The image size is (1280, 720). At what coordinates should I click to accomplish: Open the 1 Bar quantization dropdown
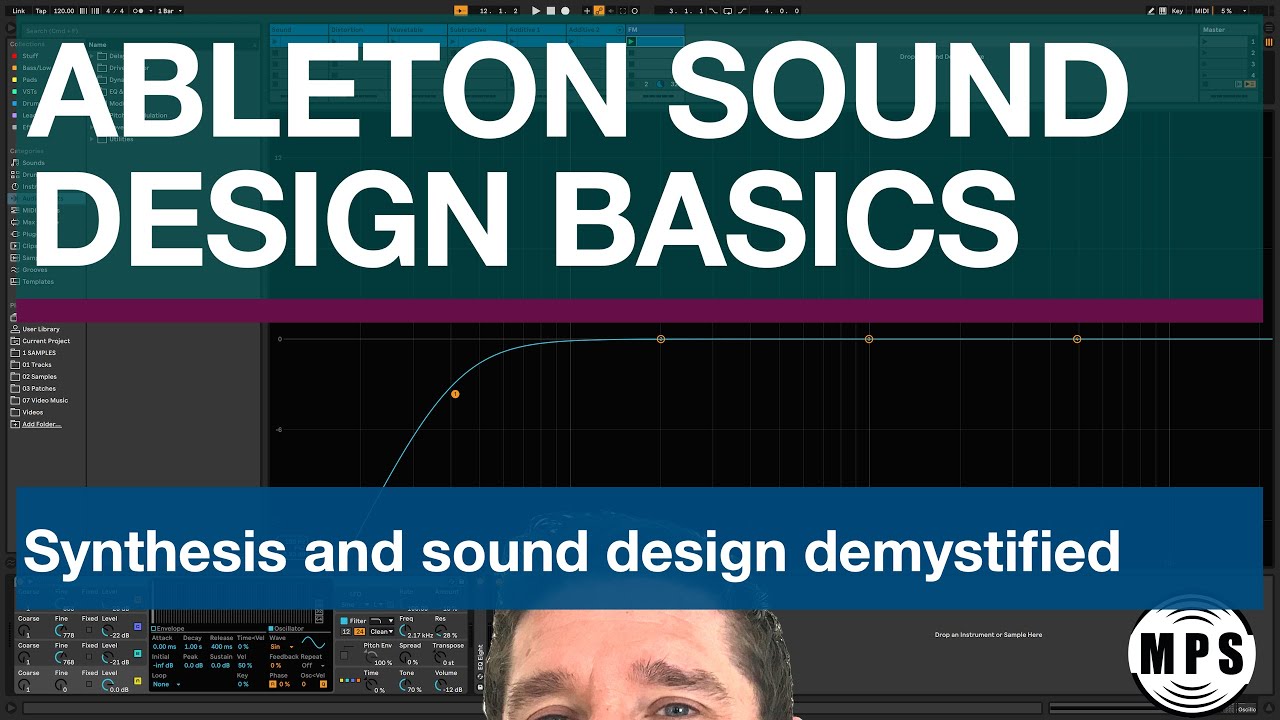(170, 11)
